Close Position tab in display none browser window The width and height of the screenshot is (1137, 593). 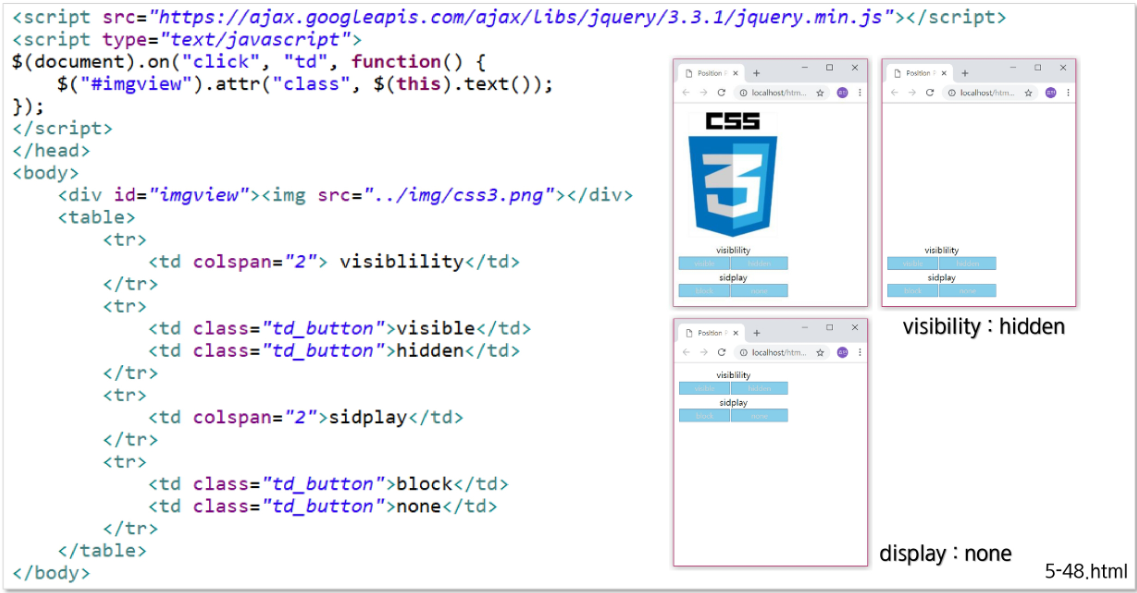(x=735, y=333)
